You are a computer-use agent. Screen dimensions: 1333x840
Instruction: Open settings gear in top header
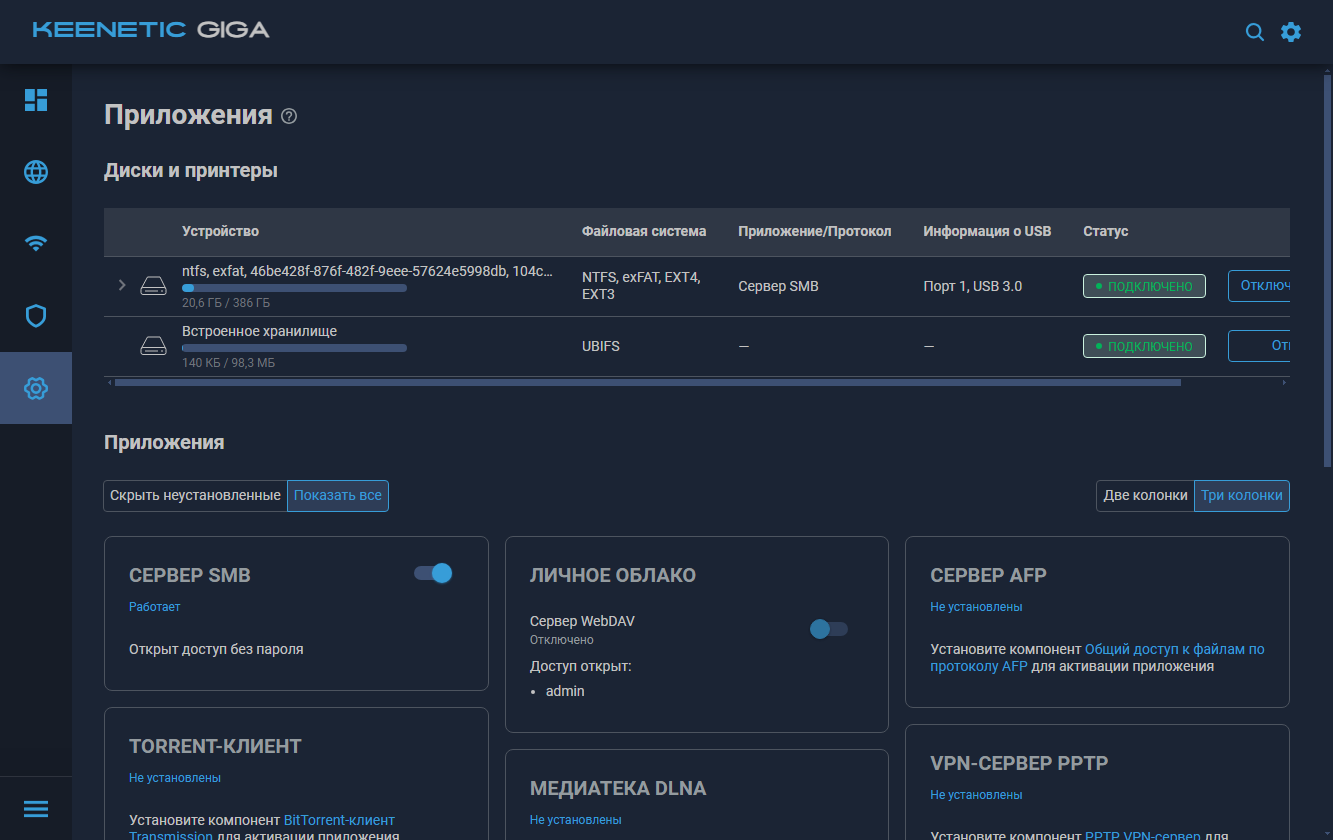pyautogui.click(x=1291, y=32)
